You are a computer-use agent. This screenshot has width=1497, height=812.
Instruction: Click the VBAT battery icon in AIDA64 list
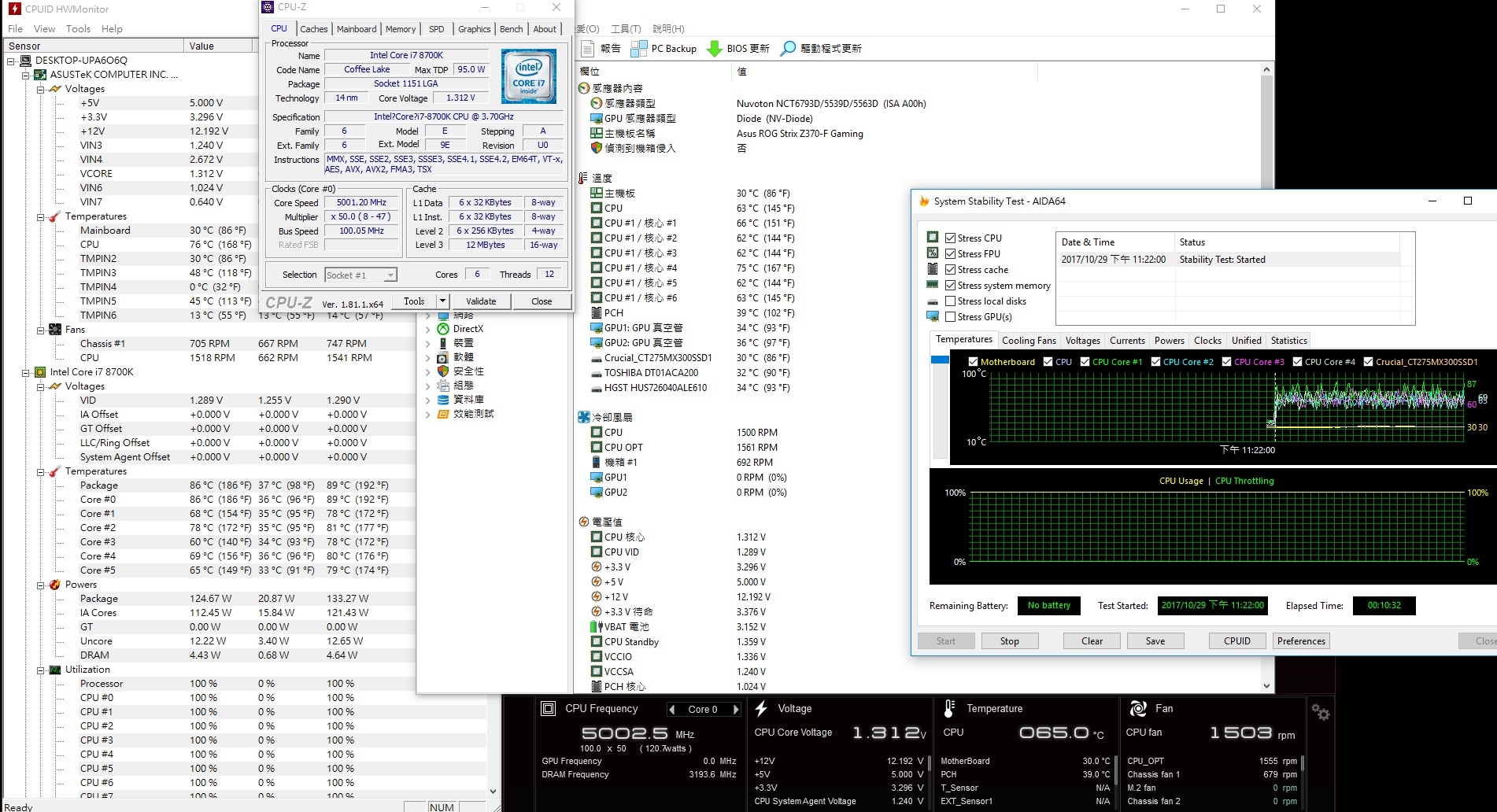pyautogui.click(x=597, y=627)
